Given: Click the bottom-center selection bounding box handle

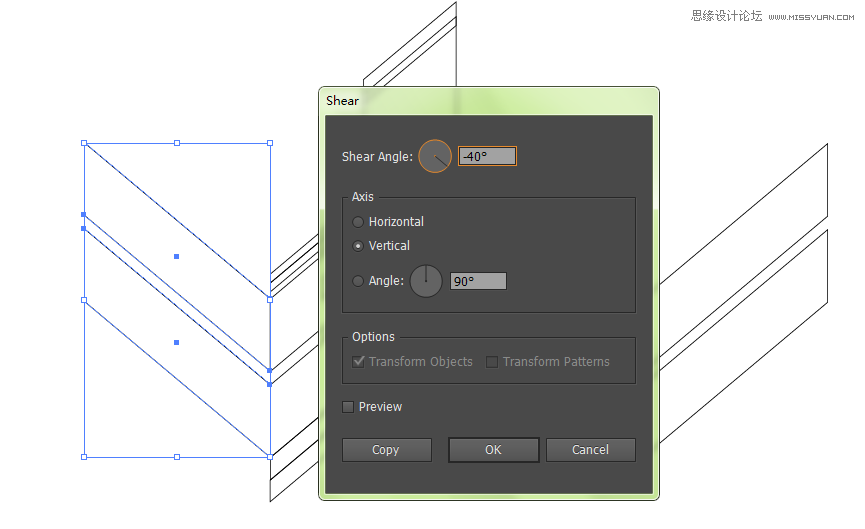Looking at the screenshot, I should click(x=177, y=457).
